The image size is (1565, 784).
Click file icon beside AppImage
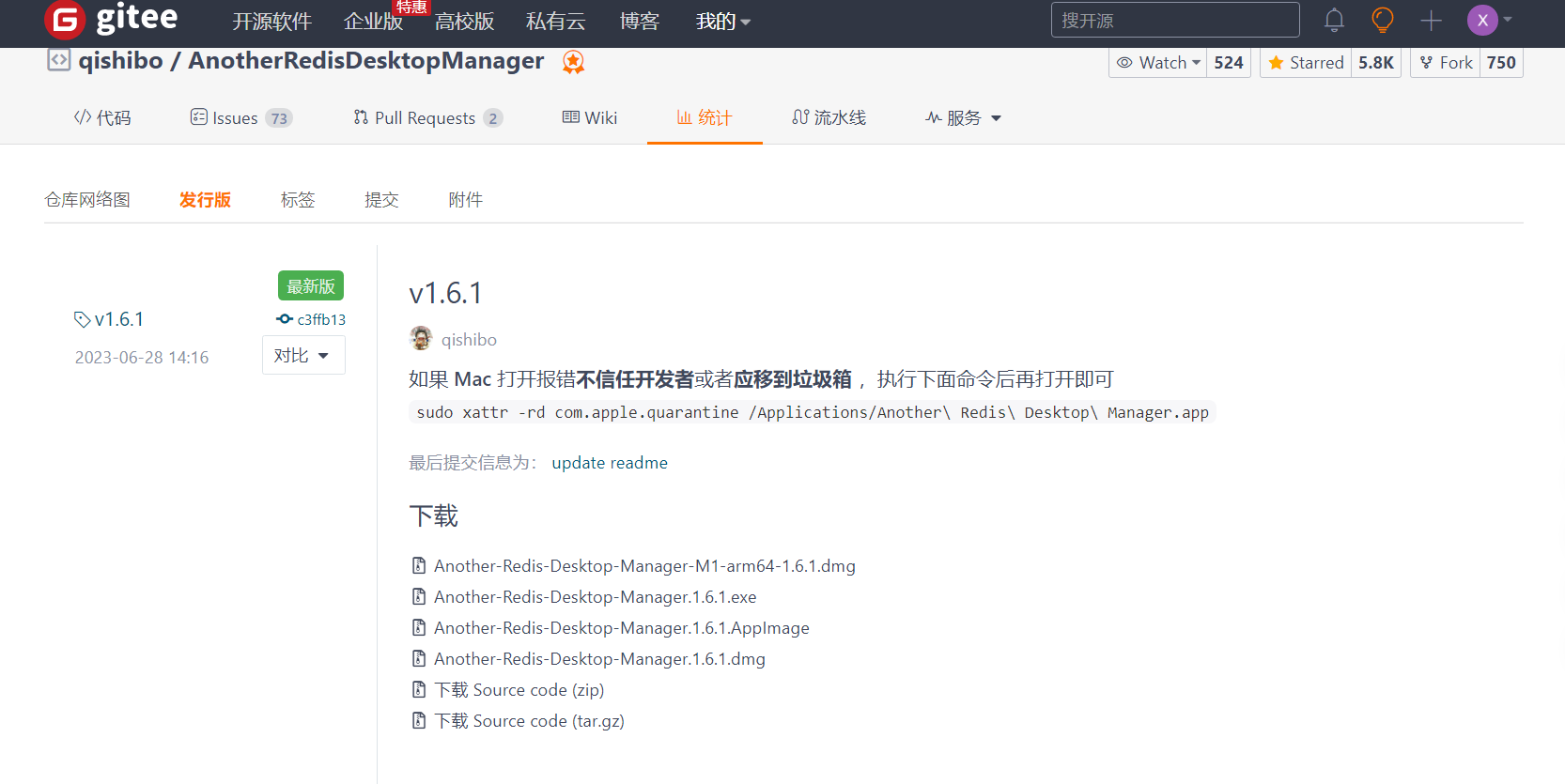[x=419, y=627]
